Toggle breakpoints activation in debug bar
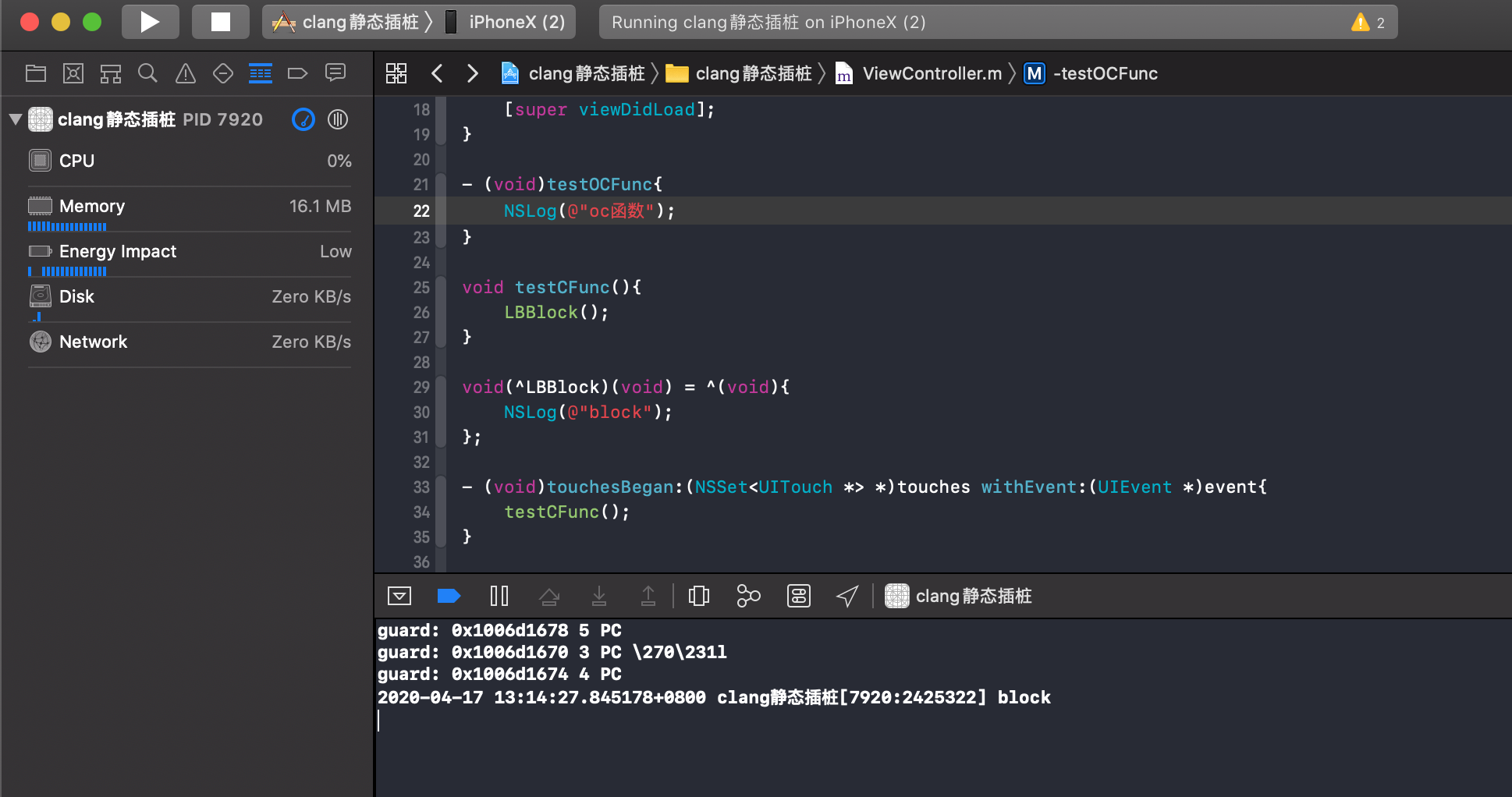1512x797 pixels. 449,596
